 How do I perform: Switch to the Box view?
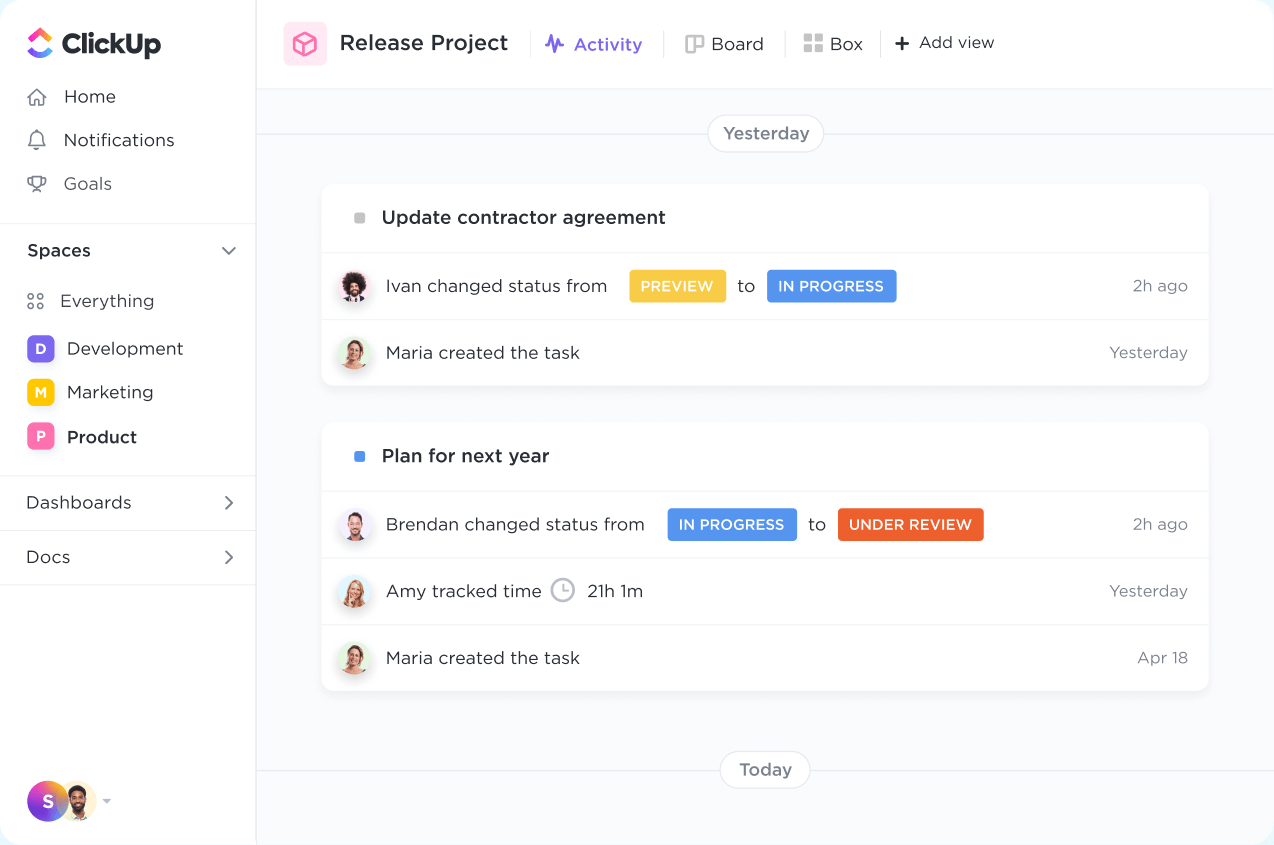point(833,43)
